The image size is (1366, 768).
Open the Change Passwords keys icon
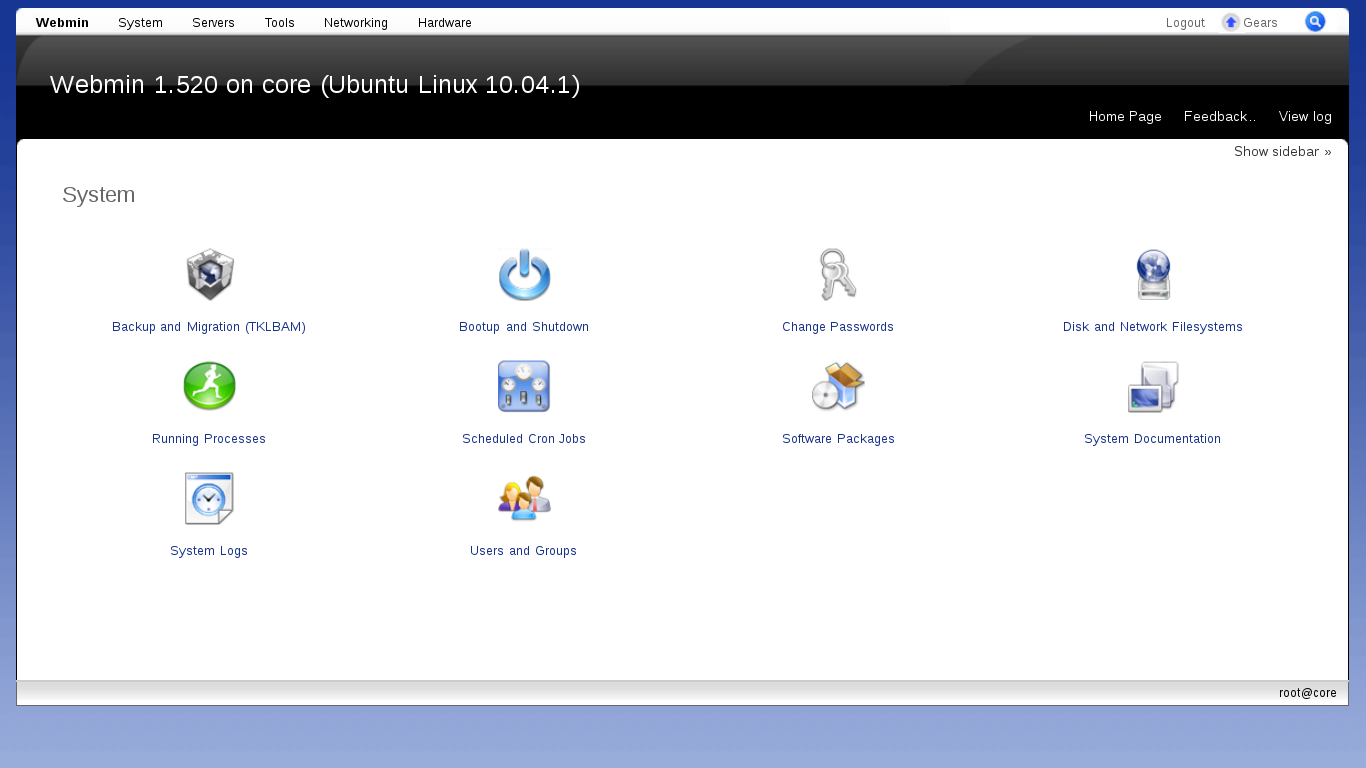click(x=837, y=275)
